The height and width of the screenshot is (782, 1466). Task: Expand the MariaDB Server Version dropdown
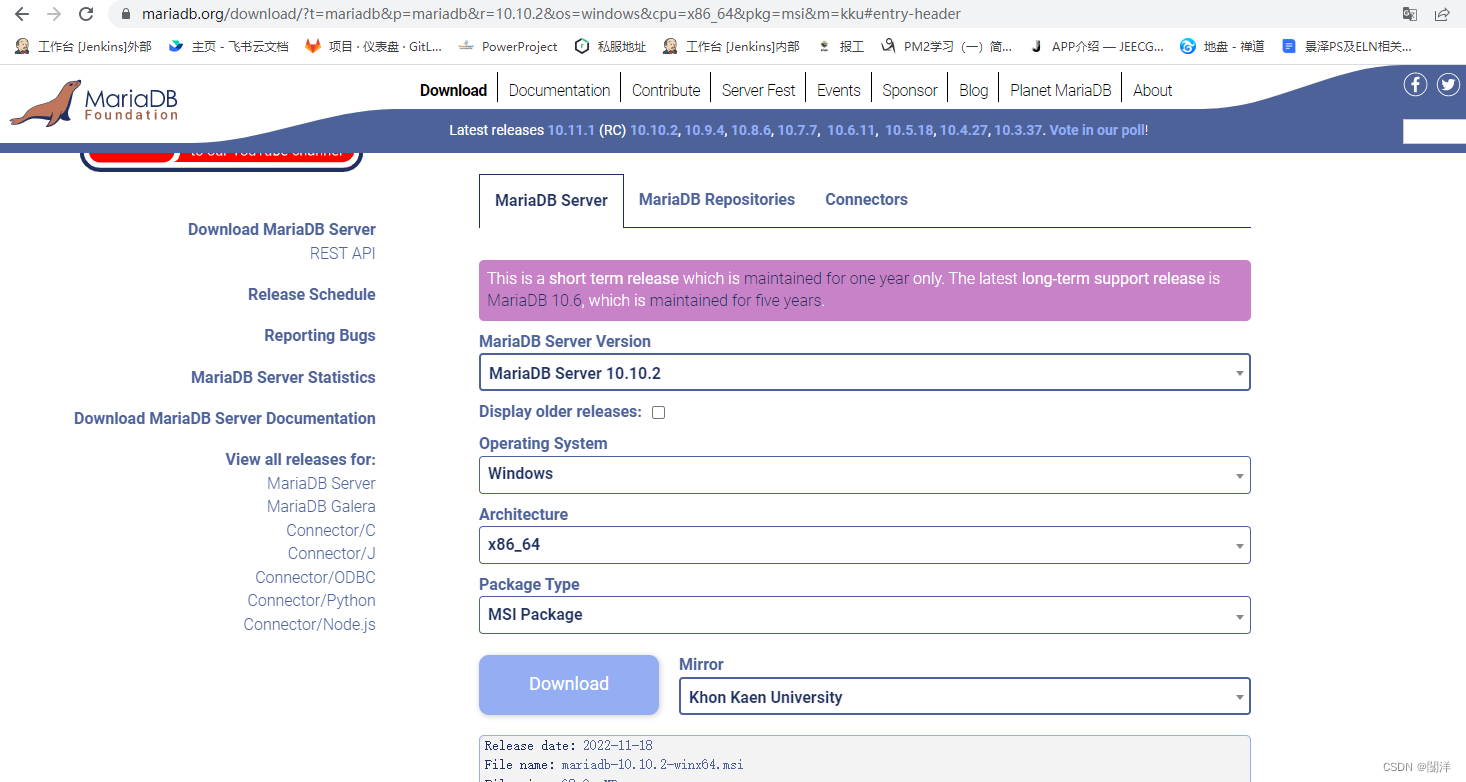(x=864, y=373)
